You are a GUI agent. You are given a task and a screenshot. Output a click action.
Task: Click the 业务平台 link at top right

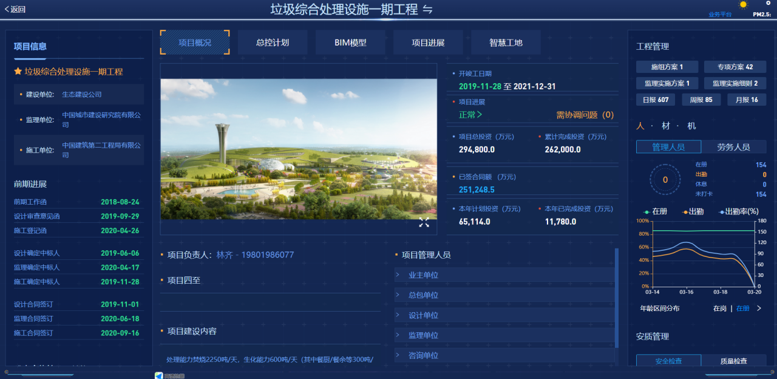click(720, 14)
